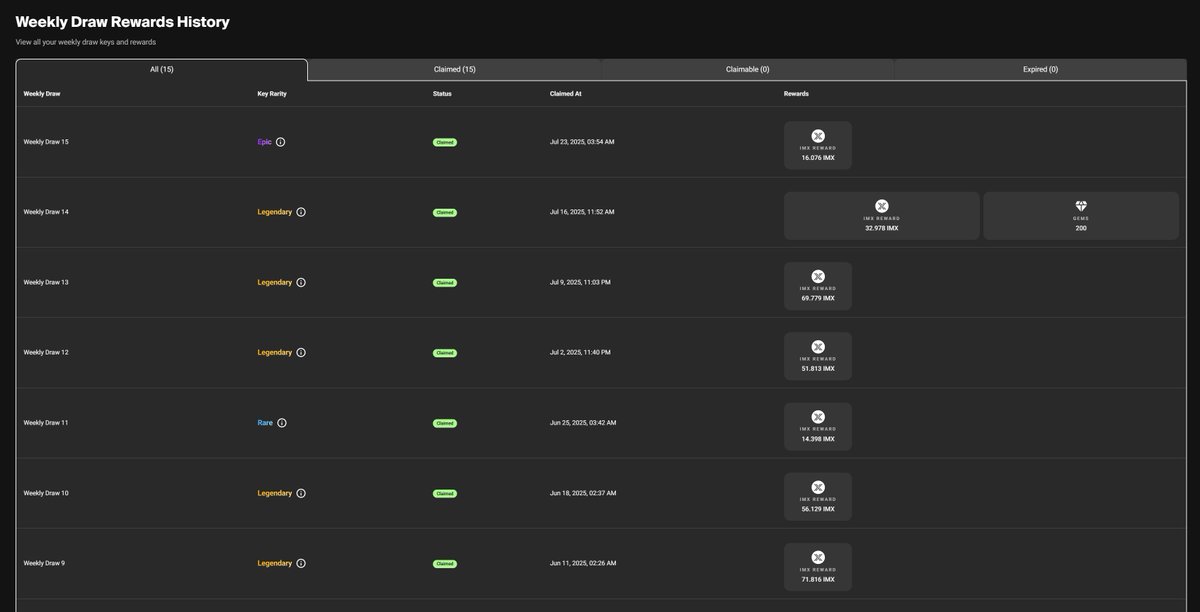The height and width of the screenshot is (612, 1200).
Task: Select the Weekly Draw 13 row label
Action: pyautogui.click(x=46, y=282)
